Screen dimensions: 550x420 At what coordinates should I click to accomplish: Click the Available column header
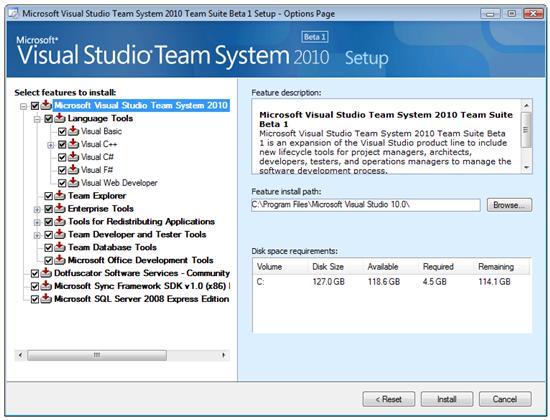coord(391,267)
